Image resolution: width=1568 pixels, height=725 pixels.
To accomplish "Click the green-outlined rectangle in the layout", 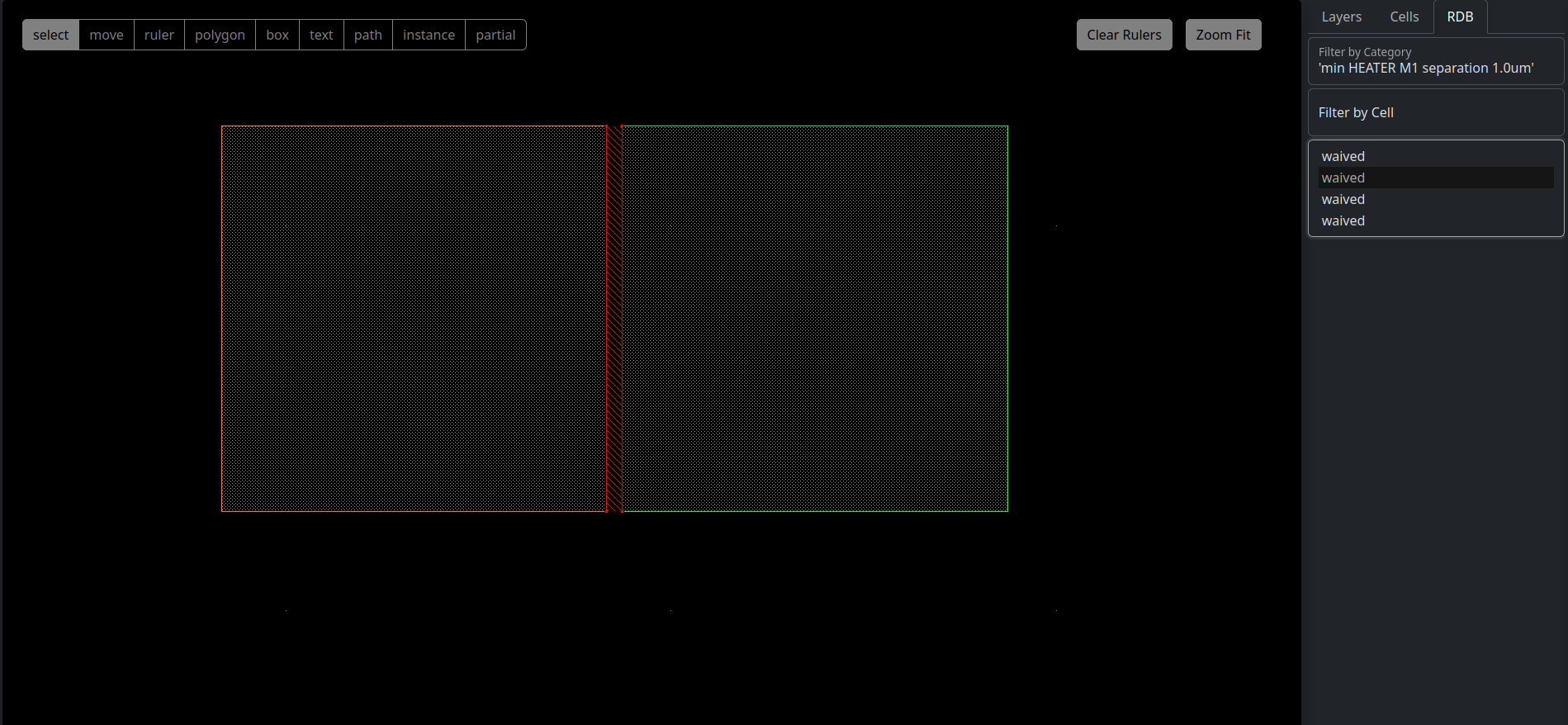I will point(815,319).
